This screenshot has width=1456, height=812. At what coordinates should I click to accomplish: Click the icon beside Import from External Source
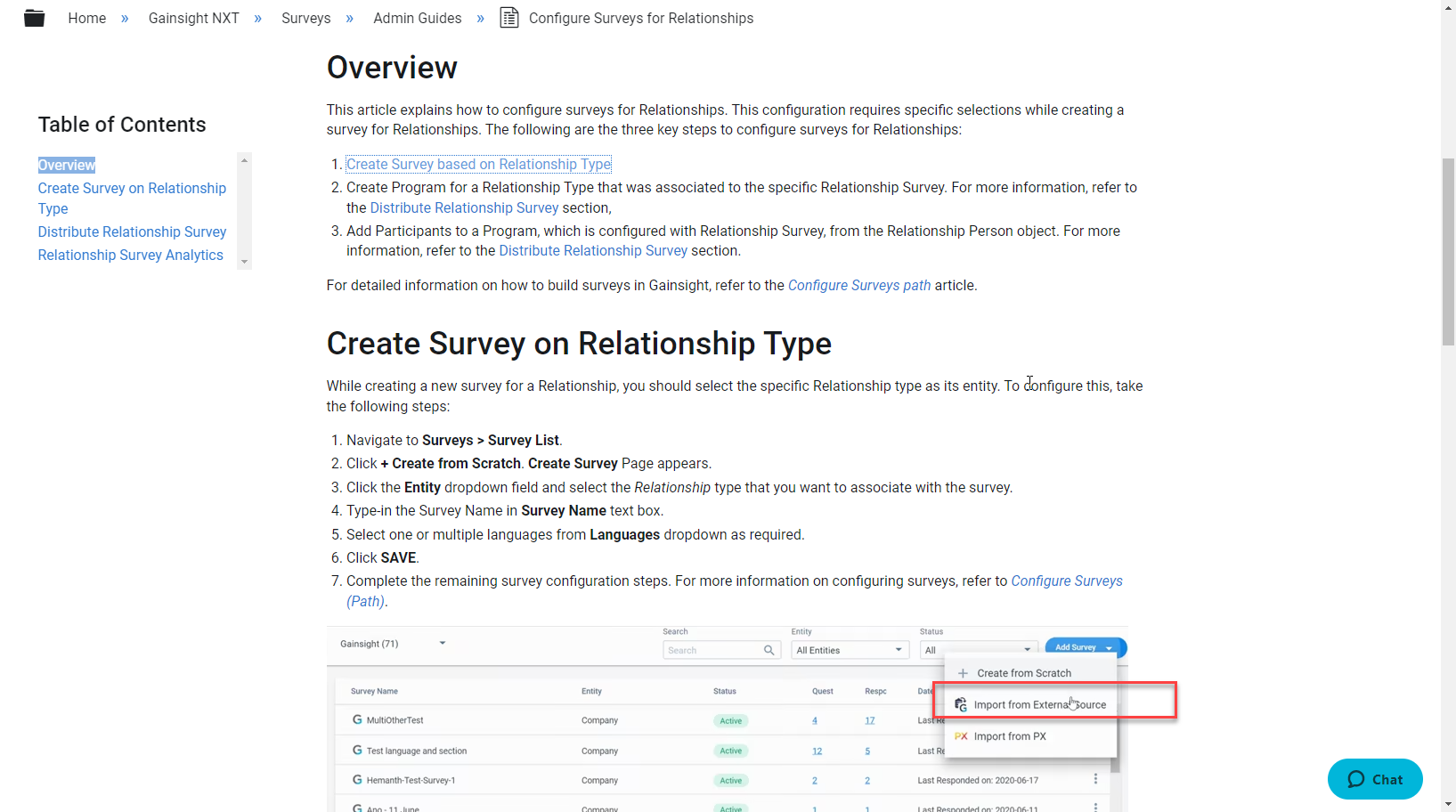click(x=961, y=704)
